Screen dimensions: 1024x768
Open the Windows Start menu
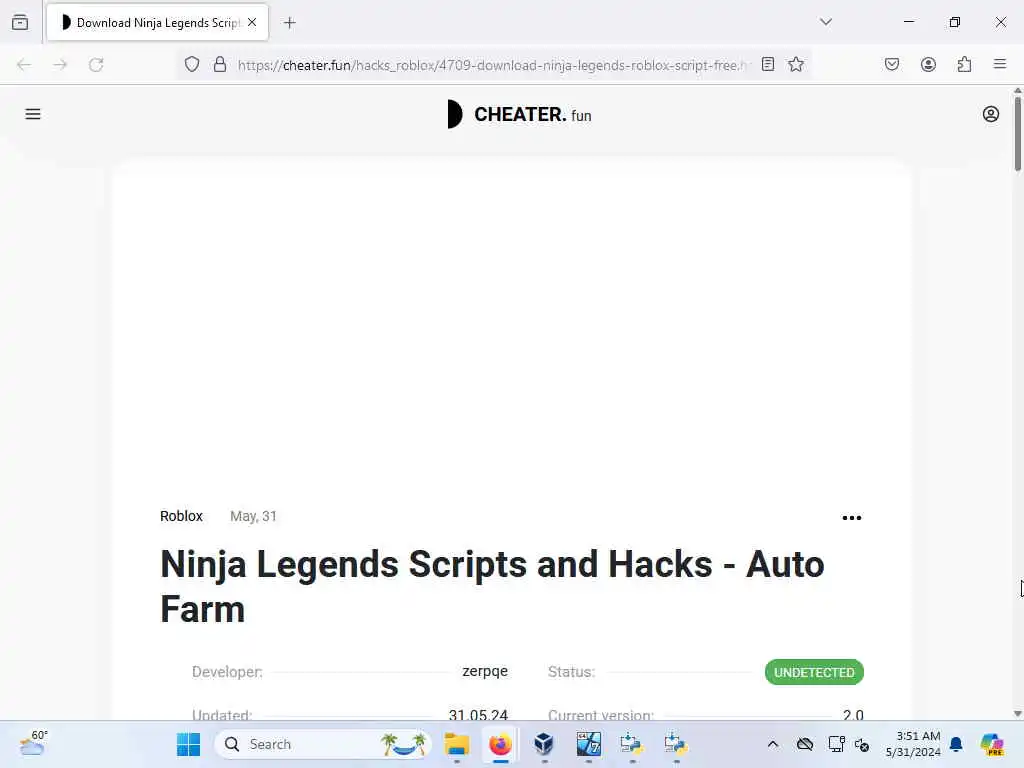click(x=189, y=744)
